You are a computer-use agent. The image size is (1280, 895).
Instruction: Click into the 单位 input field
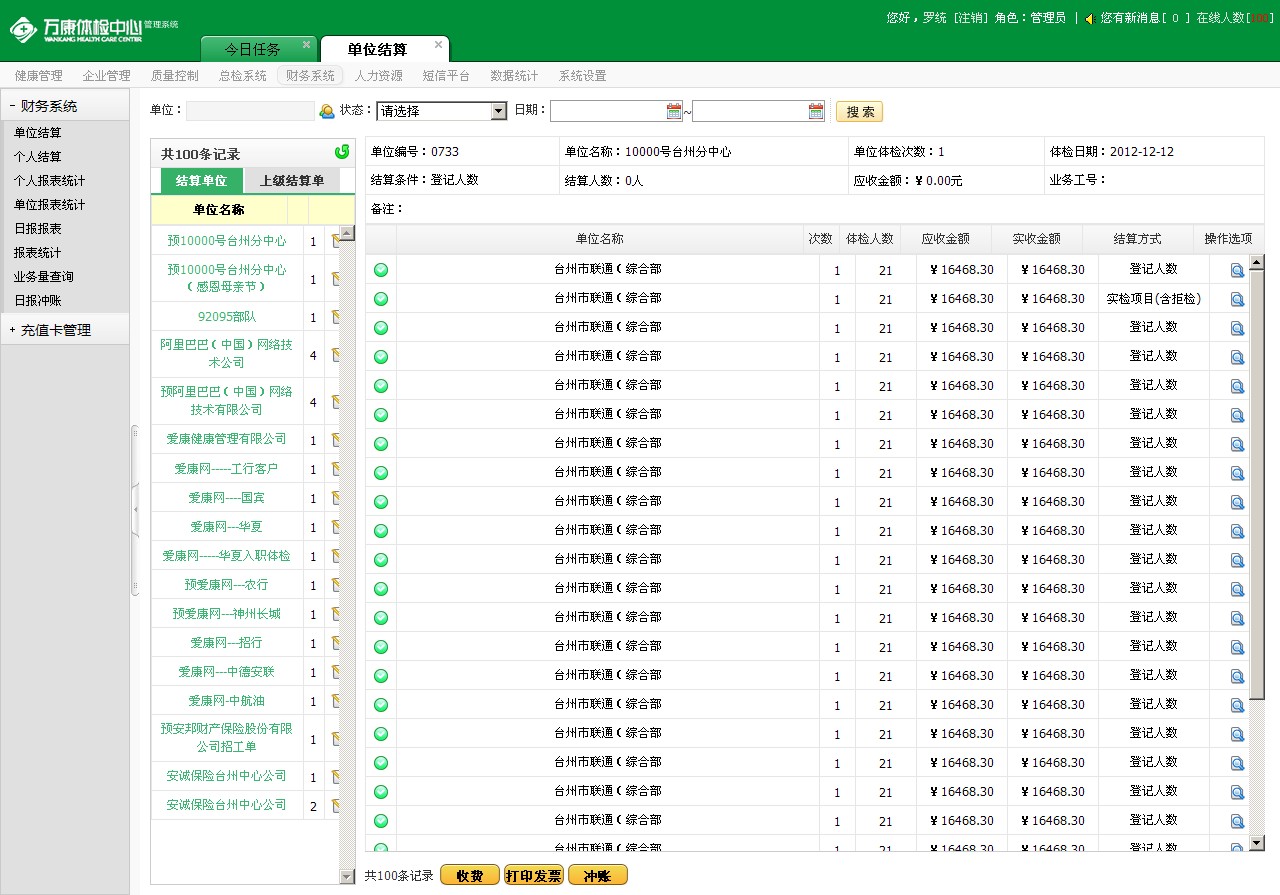point(250,111)
